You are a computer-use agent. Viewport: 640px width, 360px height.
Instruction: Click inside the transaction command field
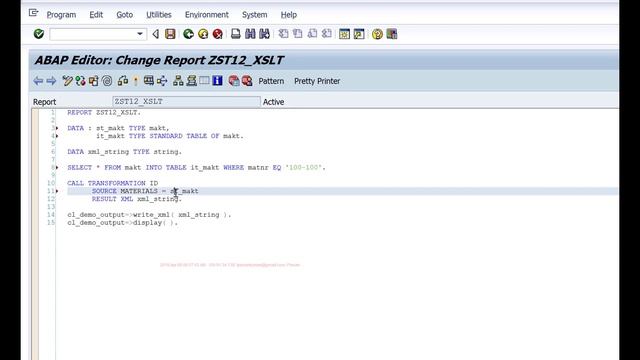(x=93, y=34)
